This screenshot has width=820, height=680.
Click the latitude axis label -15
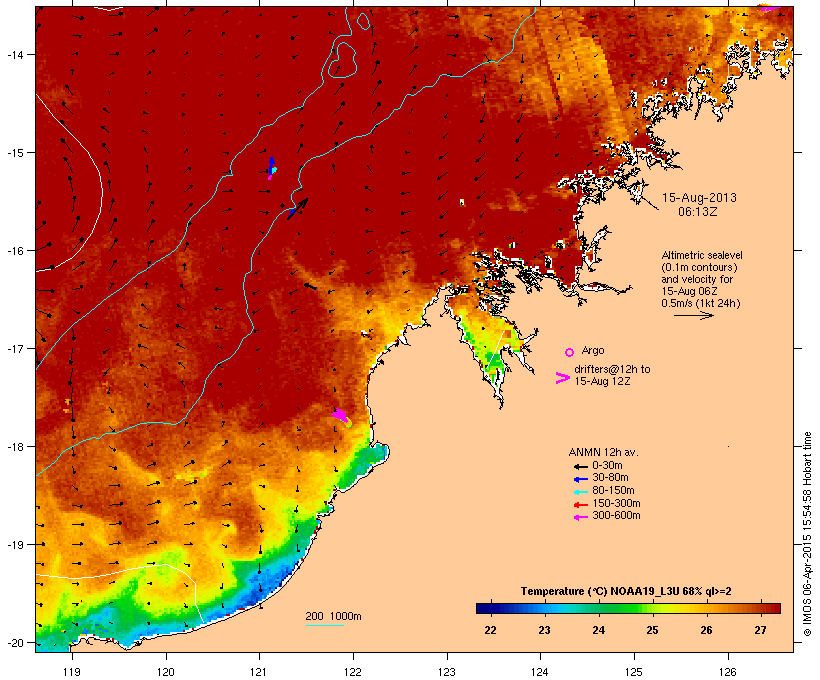pos(14,153)
